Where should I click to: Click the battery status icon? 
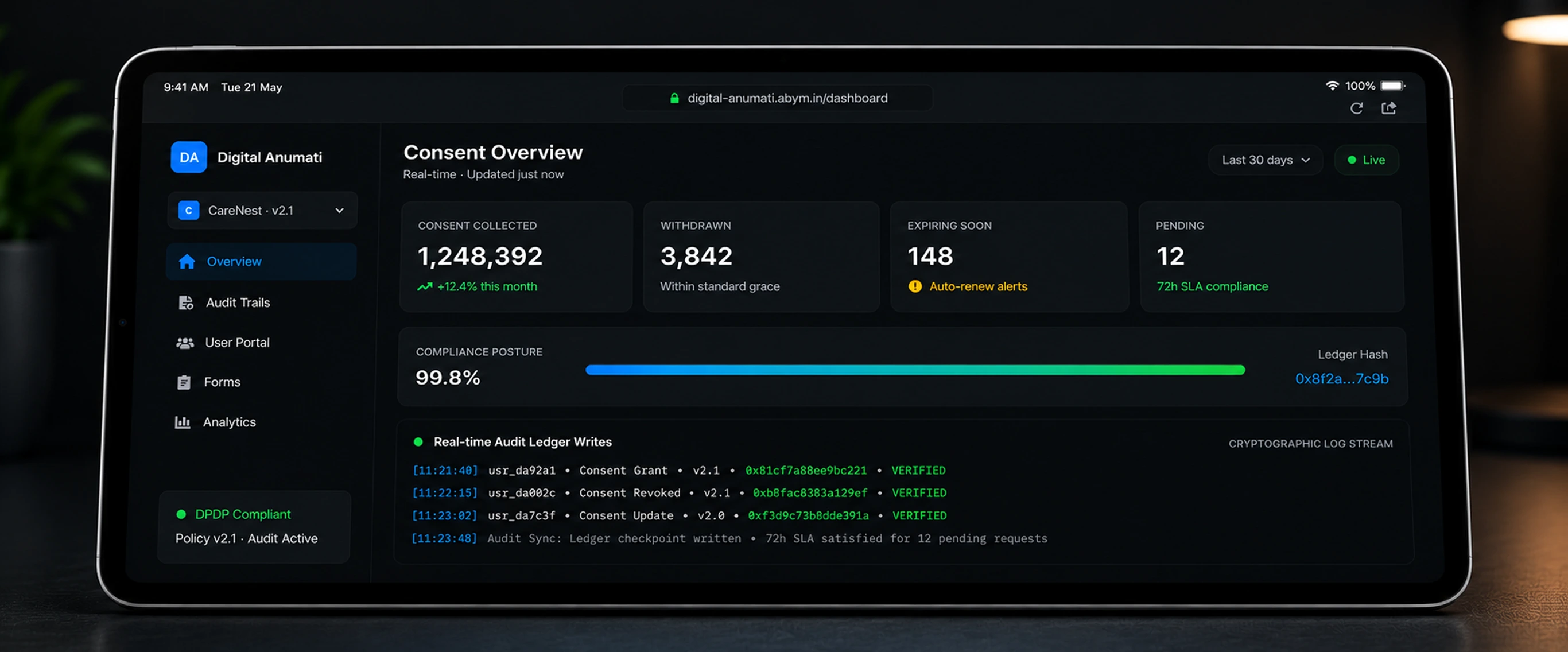1394,86
